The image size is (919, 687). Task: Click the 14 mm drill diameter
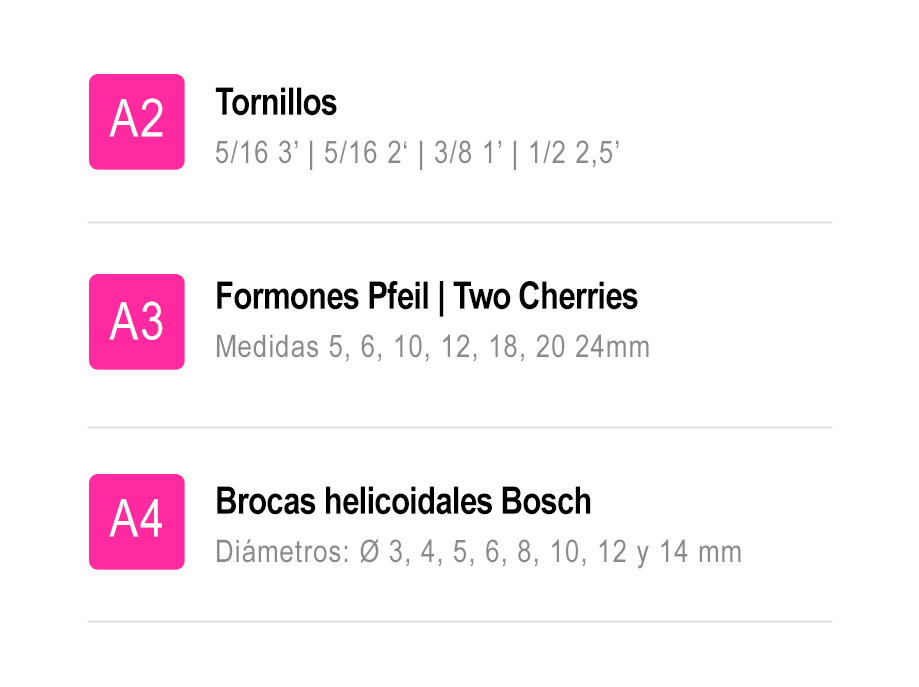click(701, 552)
